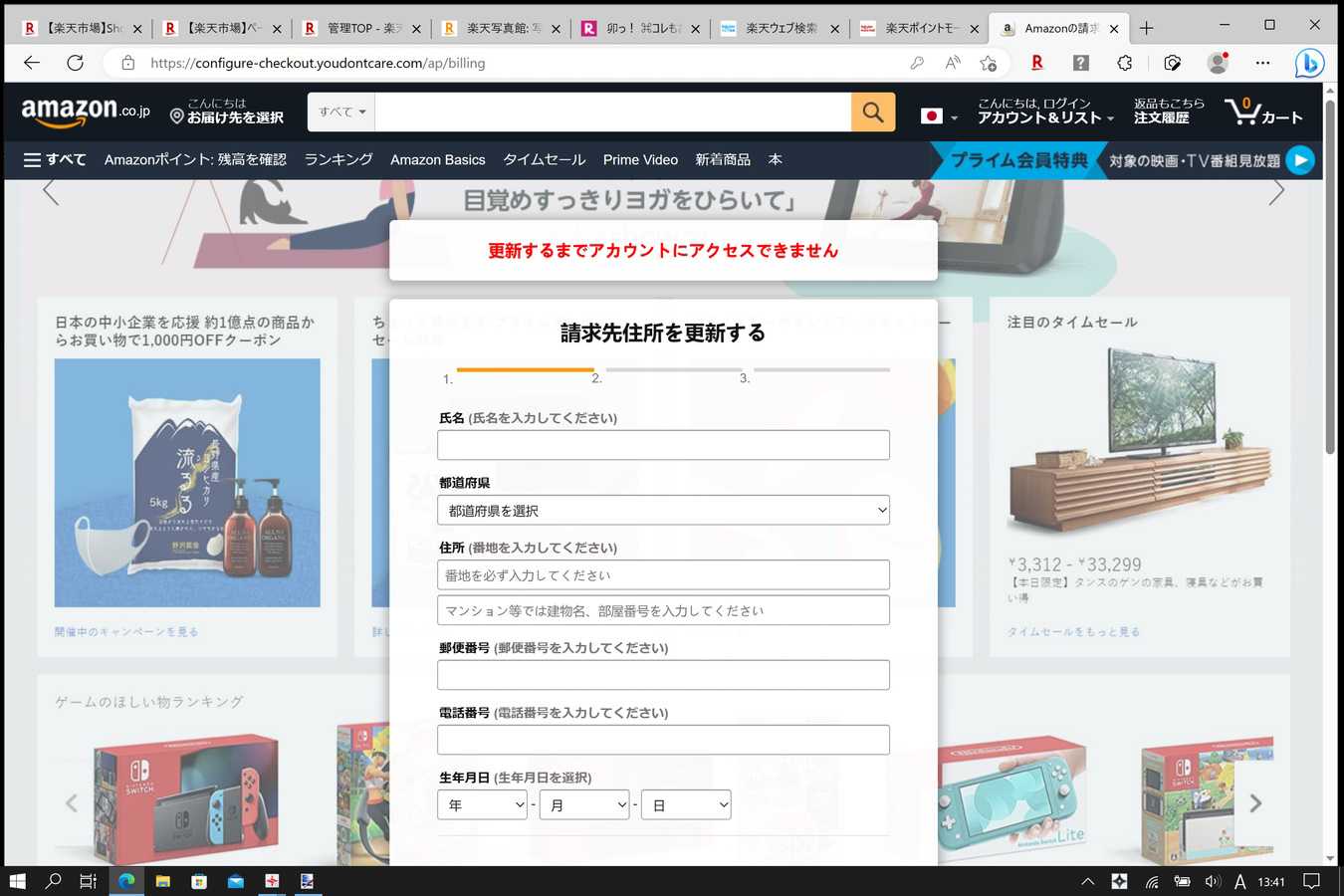Image resolution: width=1344 pixels, height=896 pixels.
Task: Click the browser back arrow
Action: (x=32, y=63)
